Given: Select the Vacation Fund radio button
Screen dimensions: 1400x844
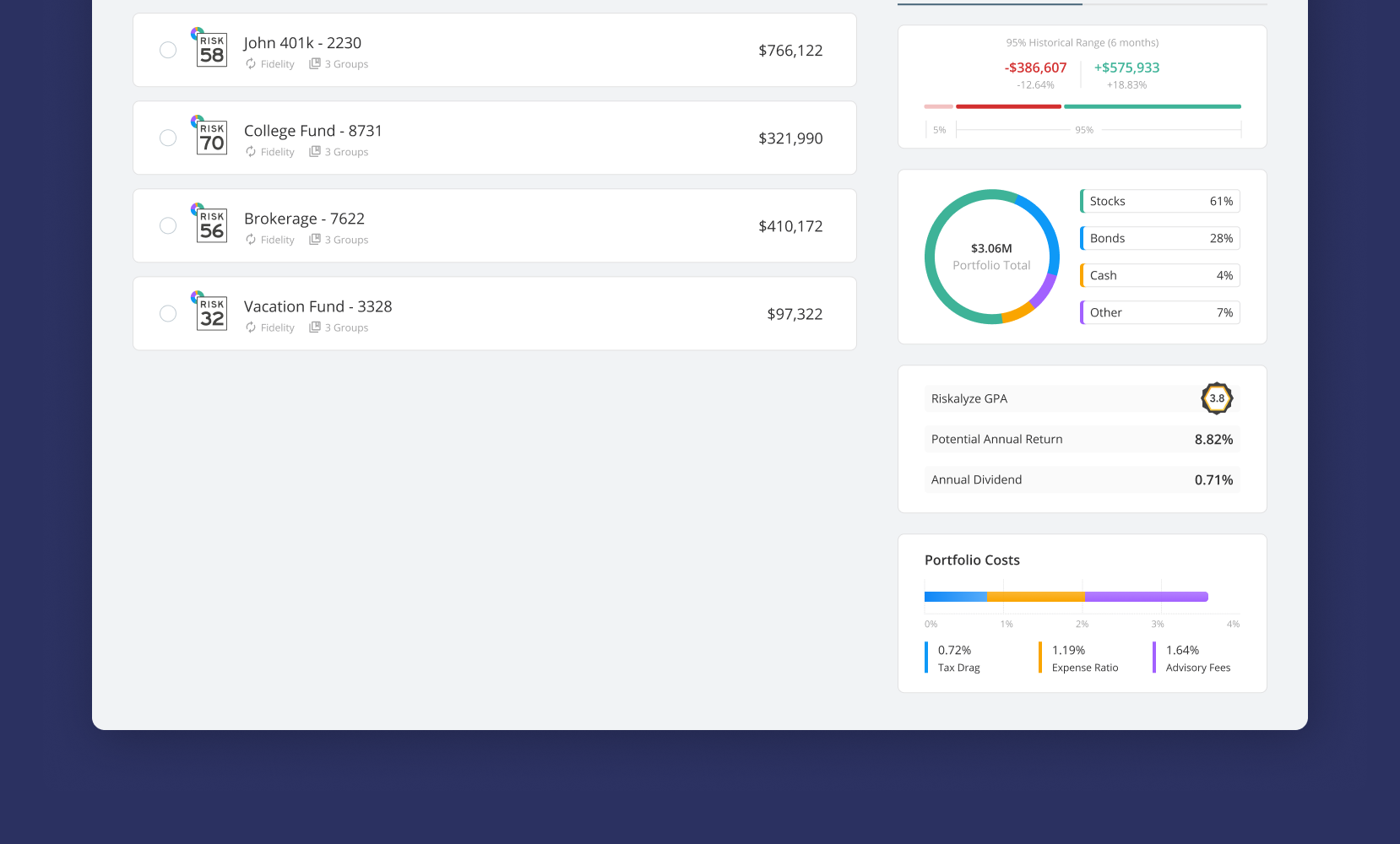Looking at the screenshot, I should (167, 313).
